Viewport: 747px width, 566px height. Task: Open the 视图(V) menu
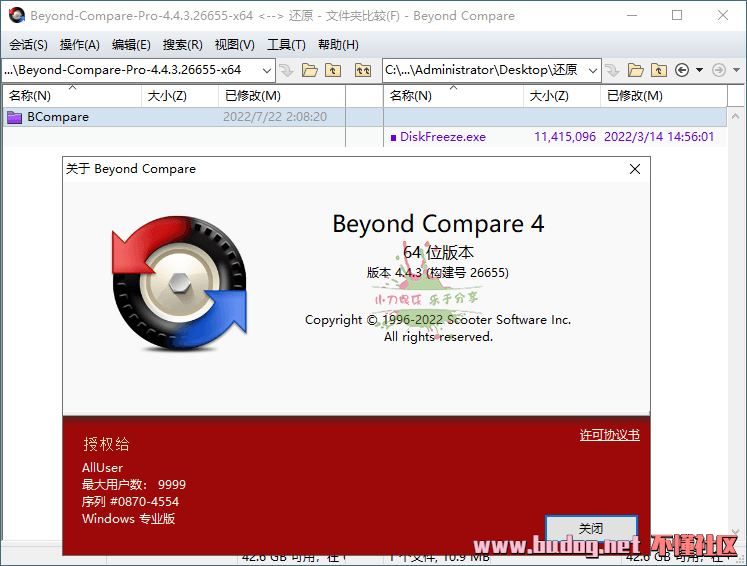234,45
